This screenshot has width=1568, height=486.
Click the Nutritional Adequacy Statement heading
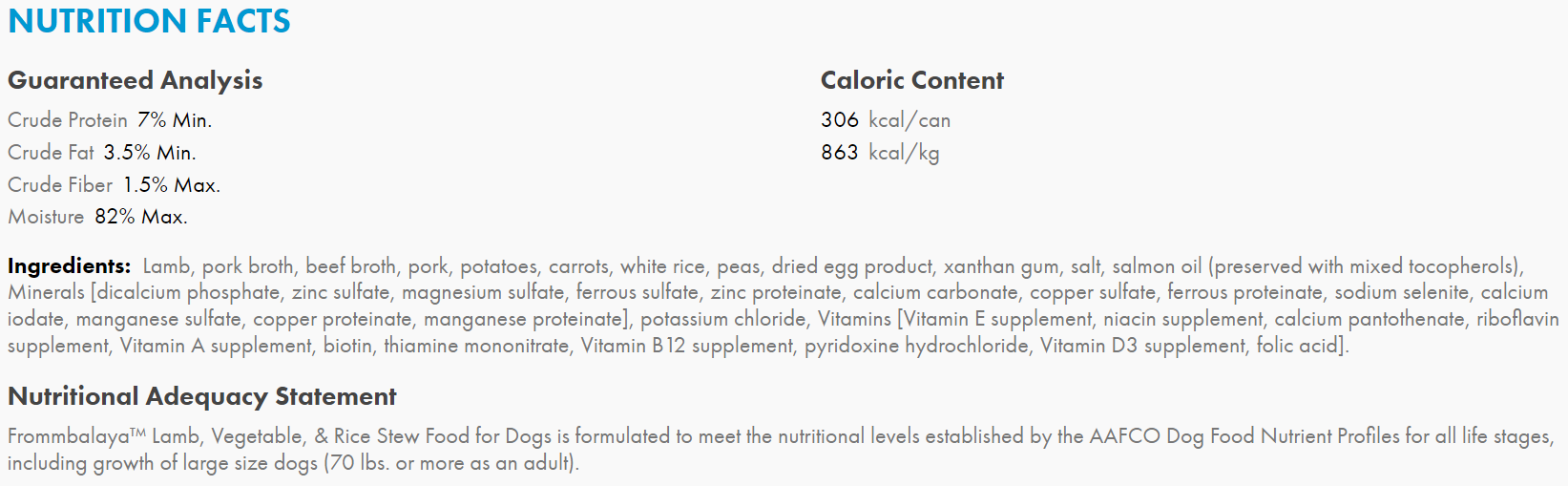pos(201,396)
